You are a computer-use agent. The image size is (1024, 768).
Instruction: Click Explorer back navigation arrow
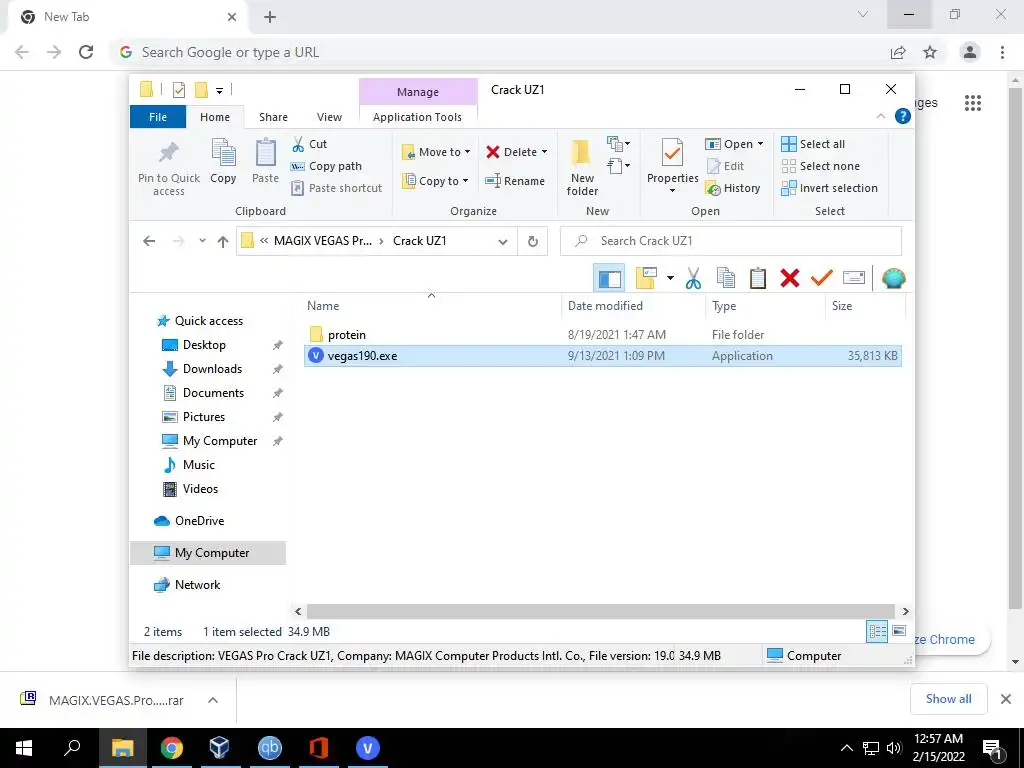pyautogui.click(x=149, y=241)
